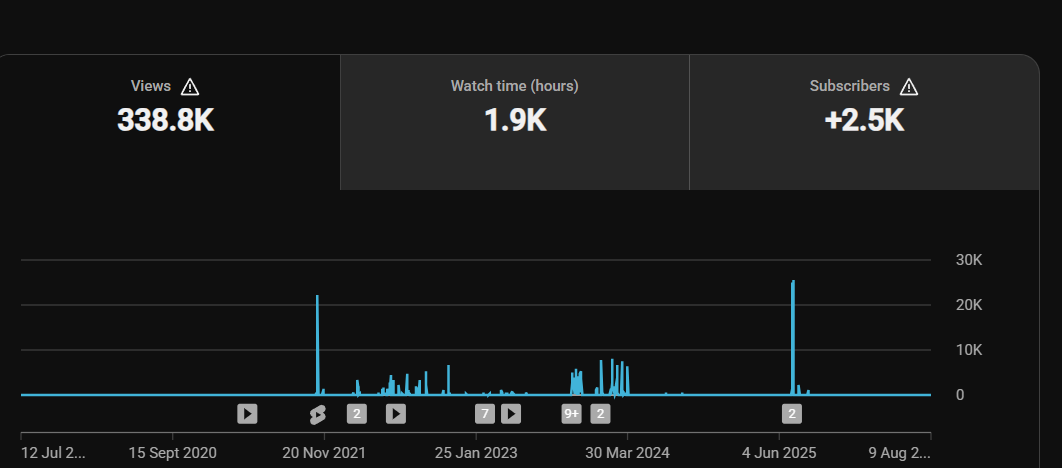The width and height of the screenshot is (1062, 468).
Task: Click the tallest chart spike near June 2025
Action: click(792, 337)
